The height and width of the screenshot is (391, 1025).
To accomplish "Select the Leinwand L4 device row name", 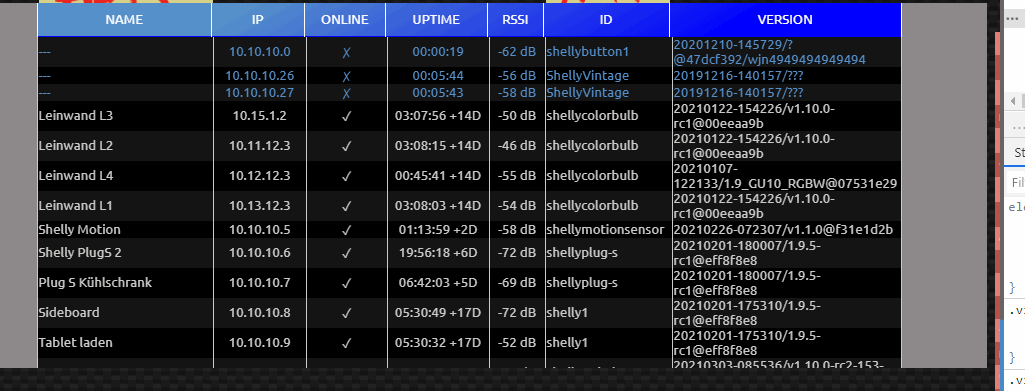I will tap(76, 176).
